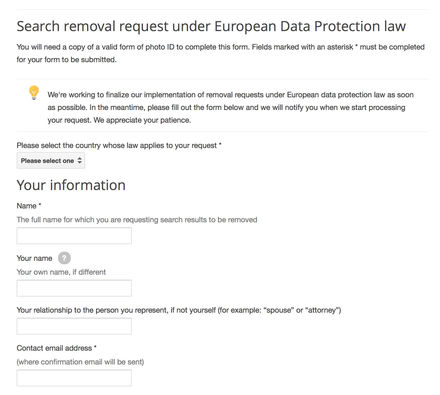Click the up-down arrows on country selector
Screen dimensions: 440x395
coord(79,160)
